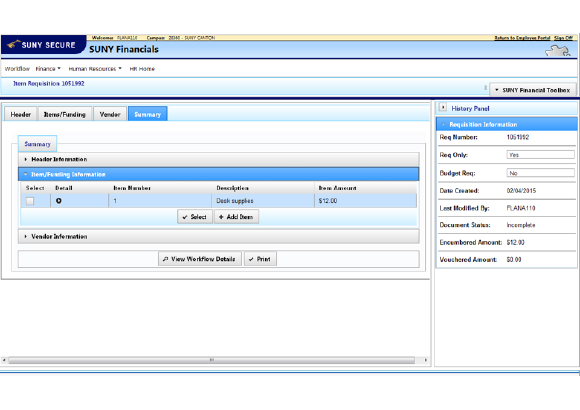The height and width of the screenshot is (410, 580).
Task: Click the New York State map icon
Action: click(x=557, y=51)
